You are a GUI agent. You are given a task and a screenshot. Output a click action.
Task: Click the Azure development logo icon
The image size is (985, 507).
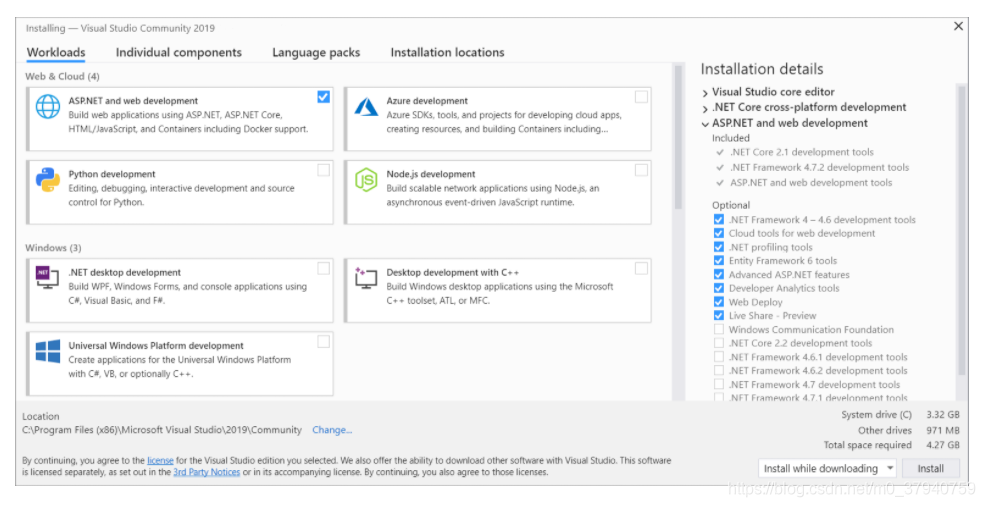pos(366,107)
